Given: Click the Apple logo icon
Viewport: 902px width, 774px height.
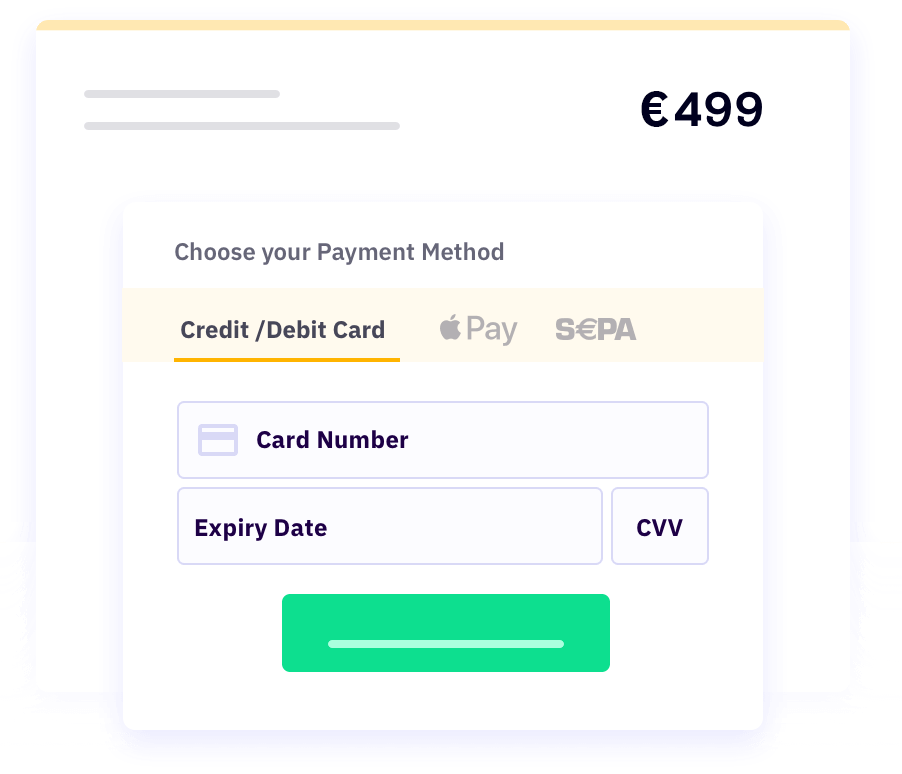Looking at the screenshot, I should pyautogui.click(x=450, y=327).
